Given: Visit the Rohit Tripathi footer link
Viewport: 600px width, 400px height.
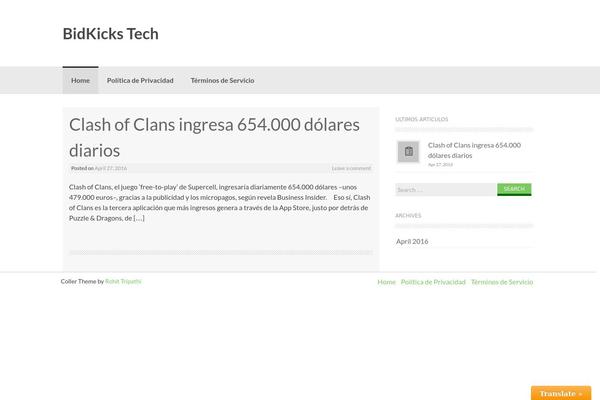Looking at the screenshot, I should (x=124, y=282).
